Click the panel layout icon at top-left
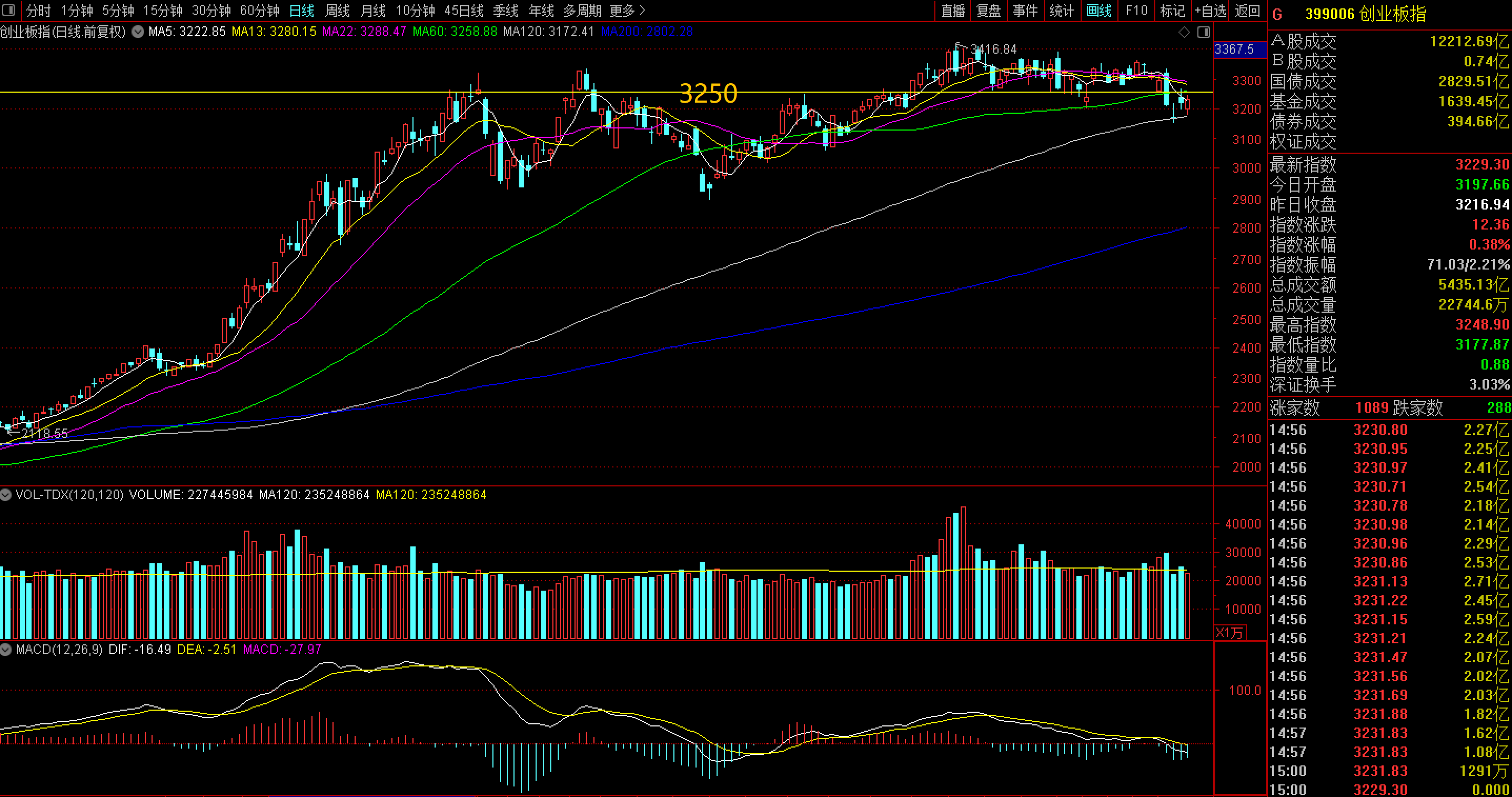 point(8,10)
